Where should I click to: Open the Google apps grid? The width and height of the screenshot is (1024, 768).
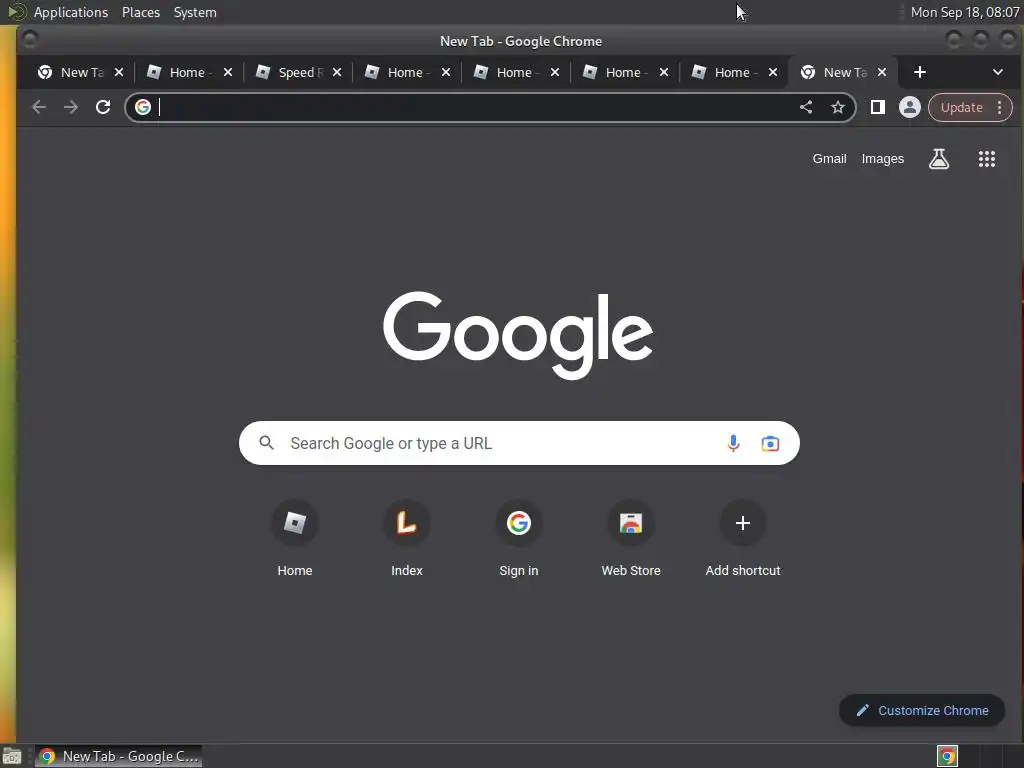click(x=987, y=159)
